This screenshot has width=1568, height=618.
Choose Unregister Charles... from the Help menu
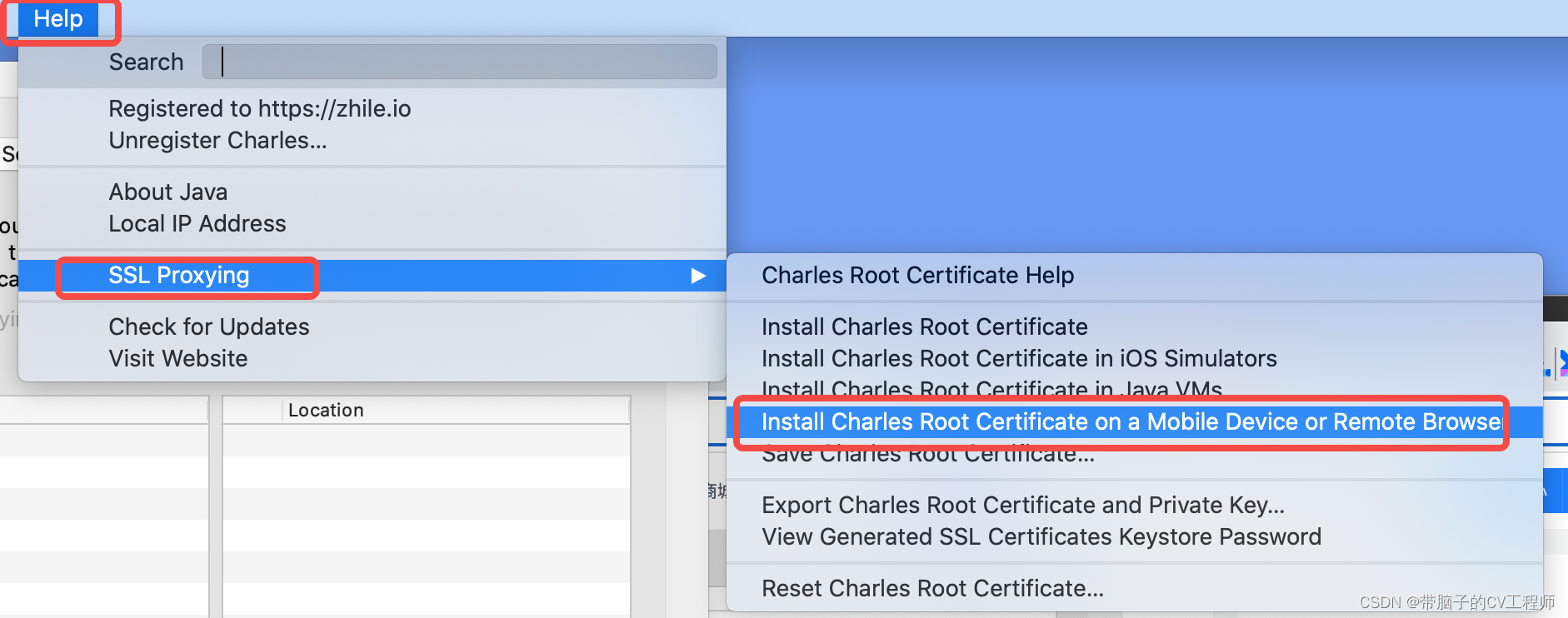coord(217,140)
